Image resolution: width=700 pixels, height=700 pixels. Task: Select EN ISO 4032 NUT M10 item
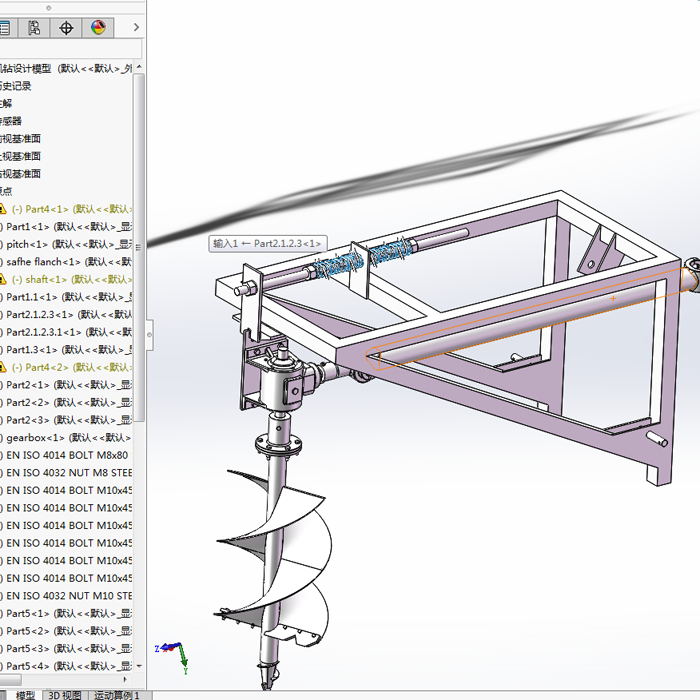coord(68,595)
